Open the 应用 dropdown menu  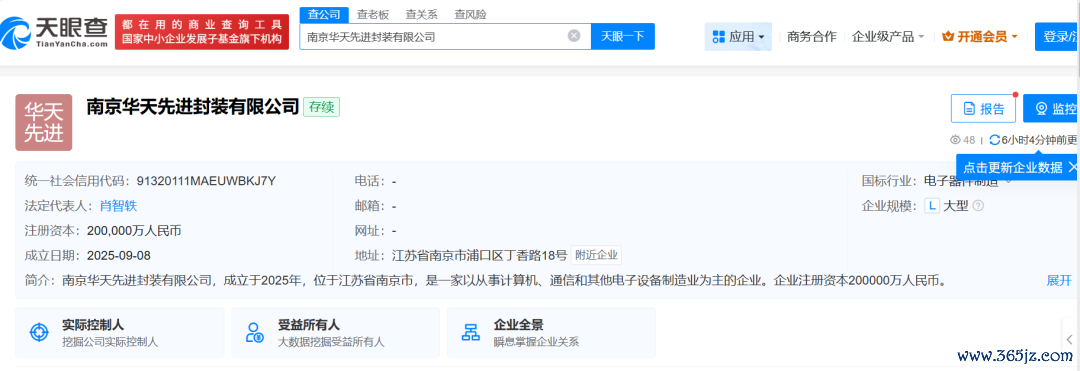pyautogui.click(x=738, y=36)
